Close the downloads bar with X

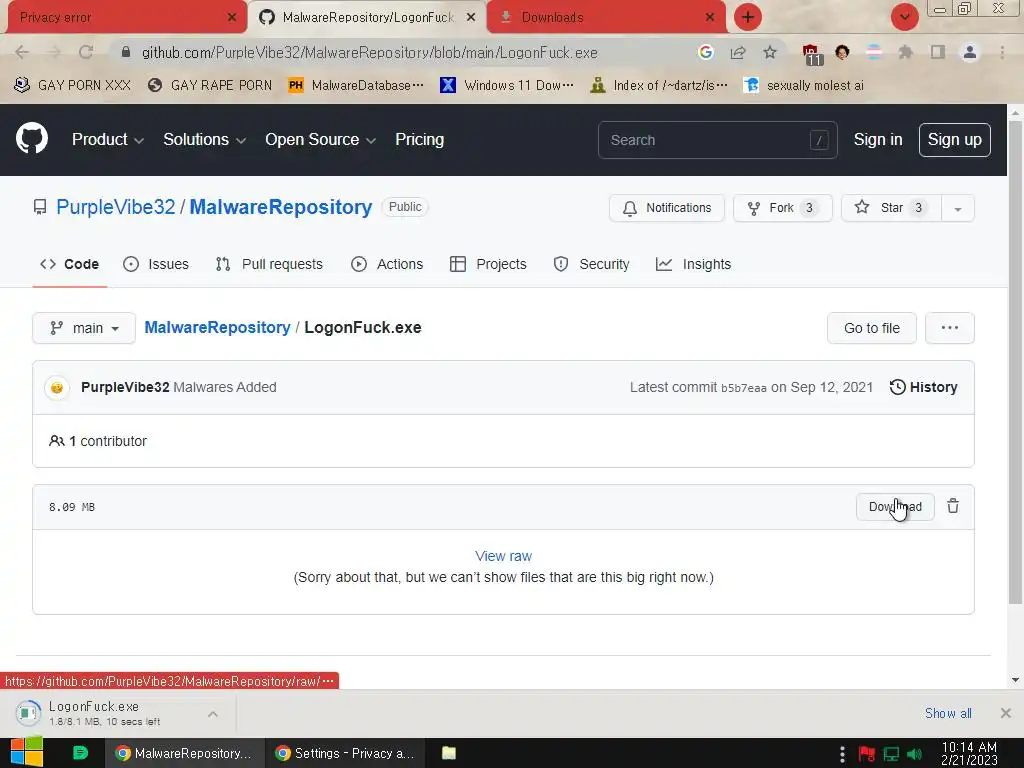1006,713
